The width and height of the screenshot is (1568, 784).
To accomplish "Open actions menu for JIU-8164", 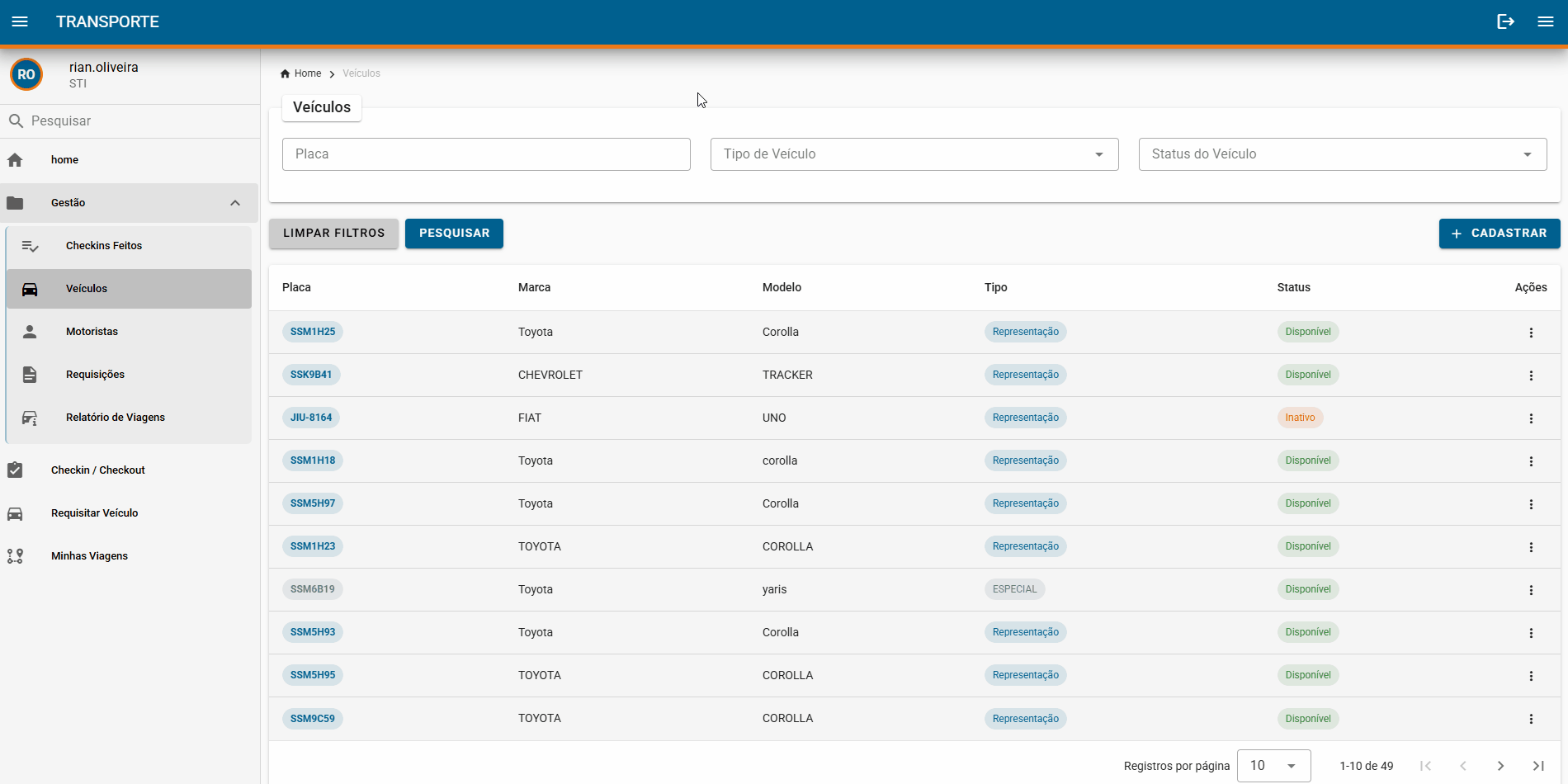I will (1531, 418).
